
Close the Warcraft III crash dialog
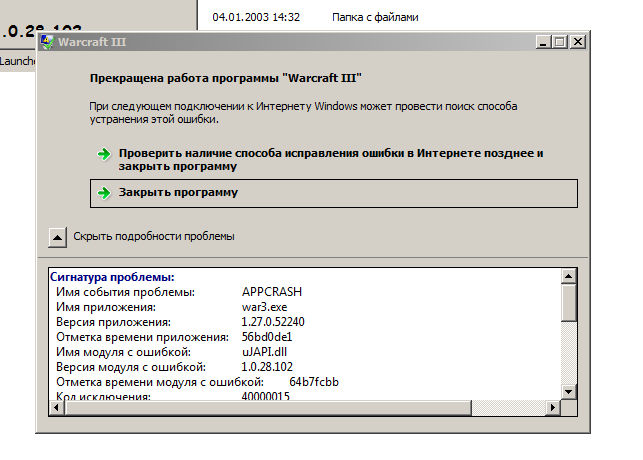[x=578, y=42]
